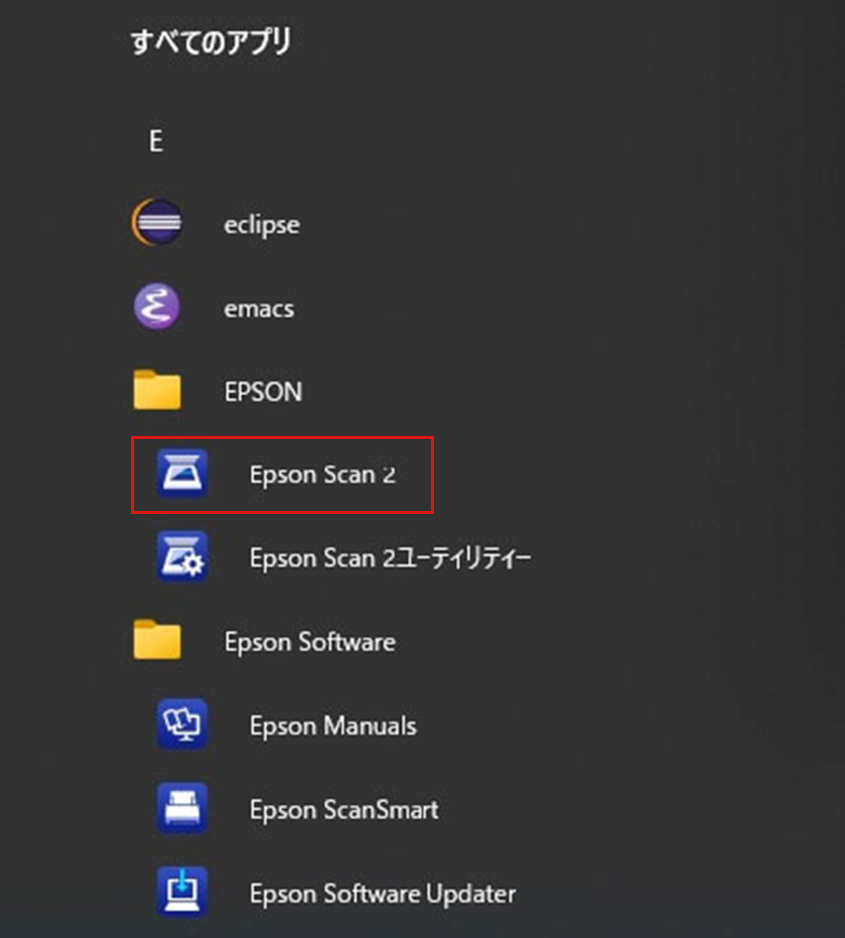Viewport: 845px width, 938px height.
Task: Click the Epson Software Updater download icon
Action: pyautogui.click(x=181, y=891)
